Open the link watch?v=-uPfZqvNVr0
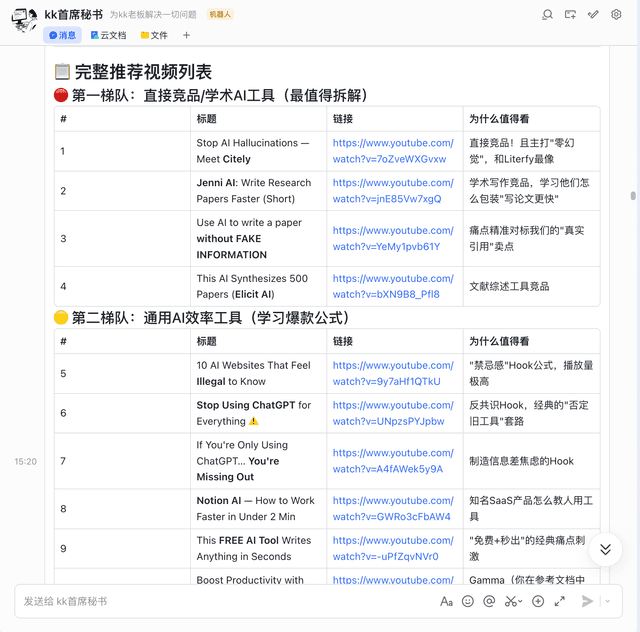640x632 pixels. pyautogui.click(x=393, y=548)
